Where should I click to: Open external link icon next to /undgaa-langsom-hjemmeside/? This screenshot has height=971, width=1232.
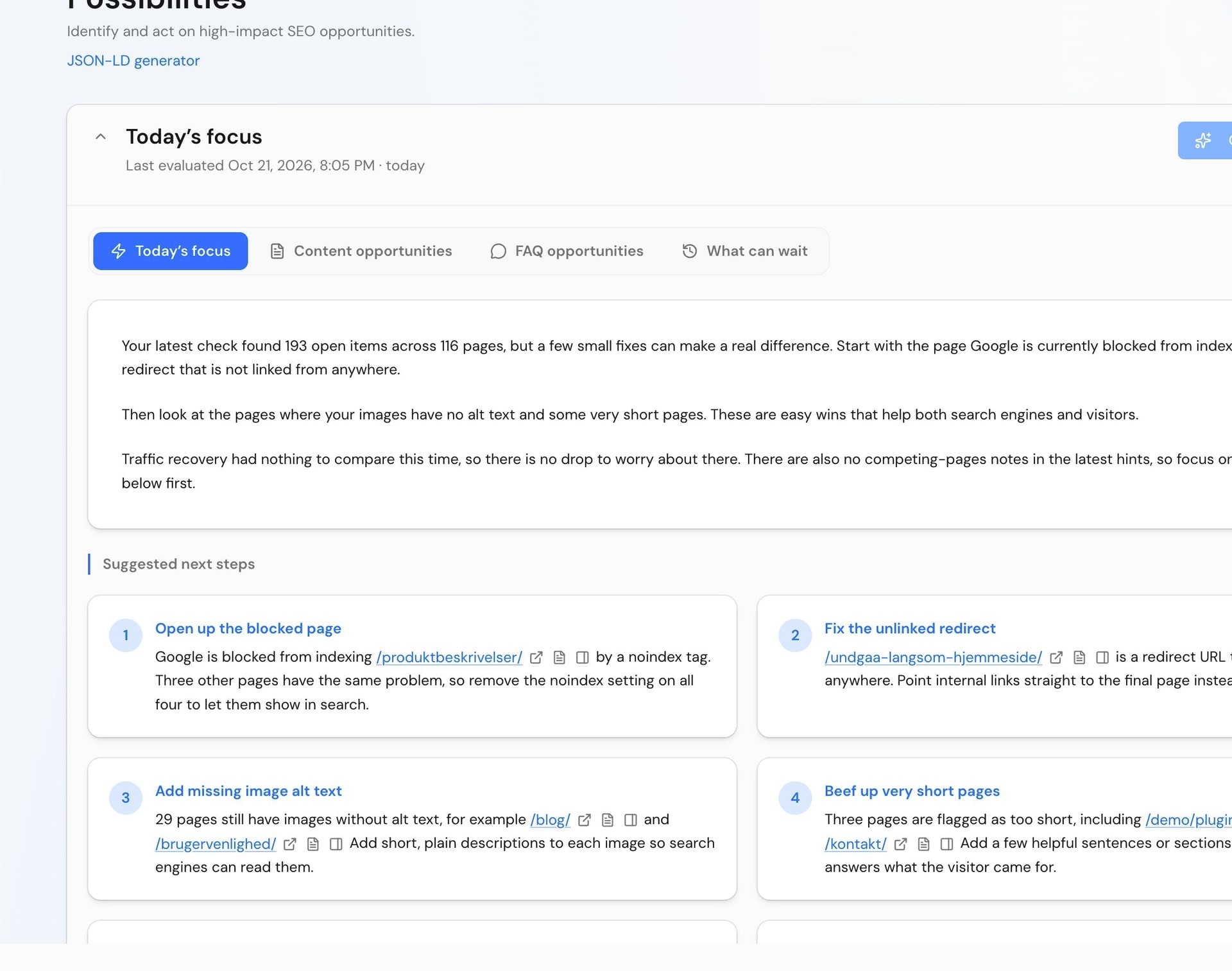click(1056, 657)
